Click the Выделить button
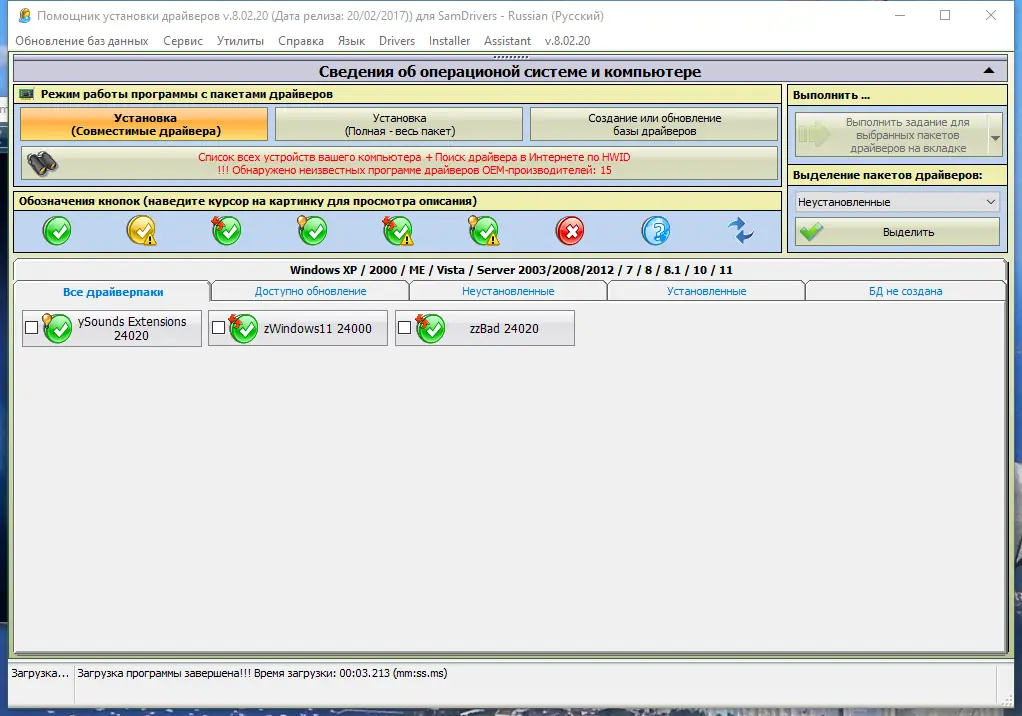Image resolution: width=1022 pixels, height=716 pixels. click(897, 232)
